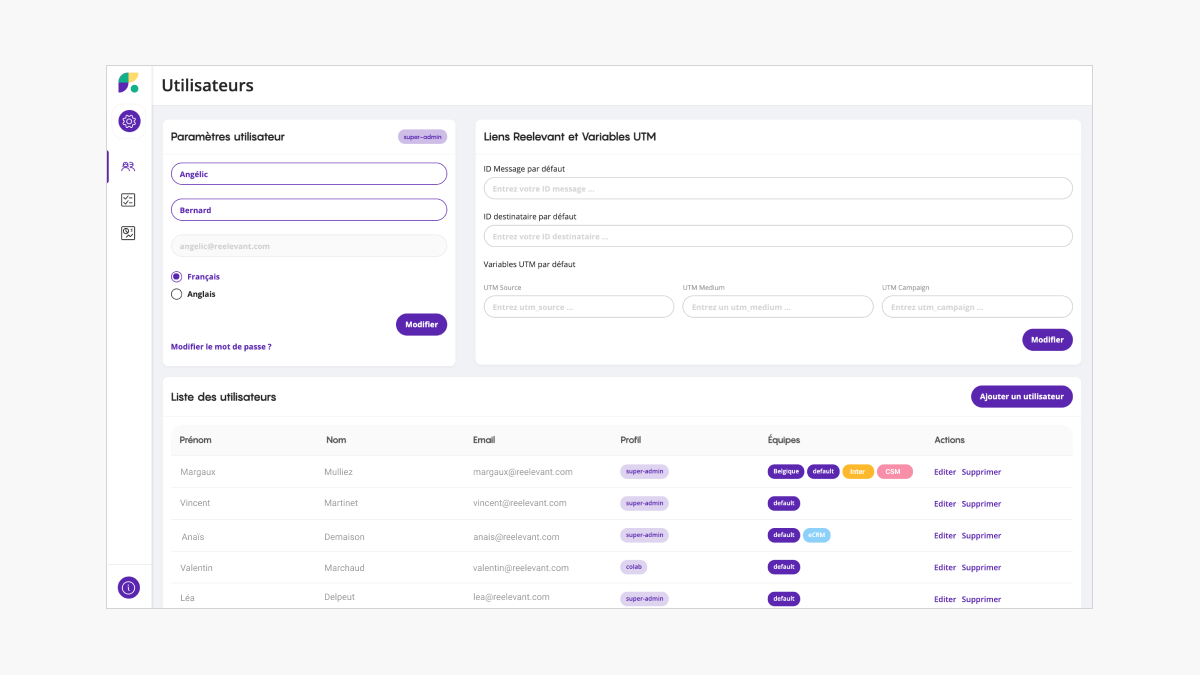Viewport: 1200px width, 675px height.
Task: Click Editer for Anaïs Demaison
Action: pos(945,536)
